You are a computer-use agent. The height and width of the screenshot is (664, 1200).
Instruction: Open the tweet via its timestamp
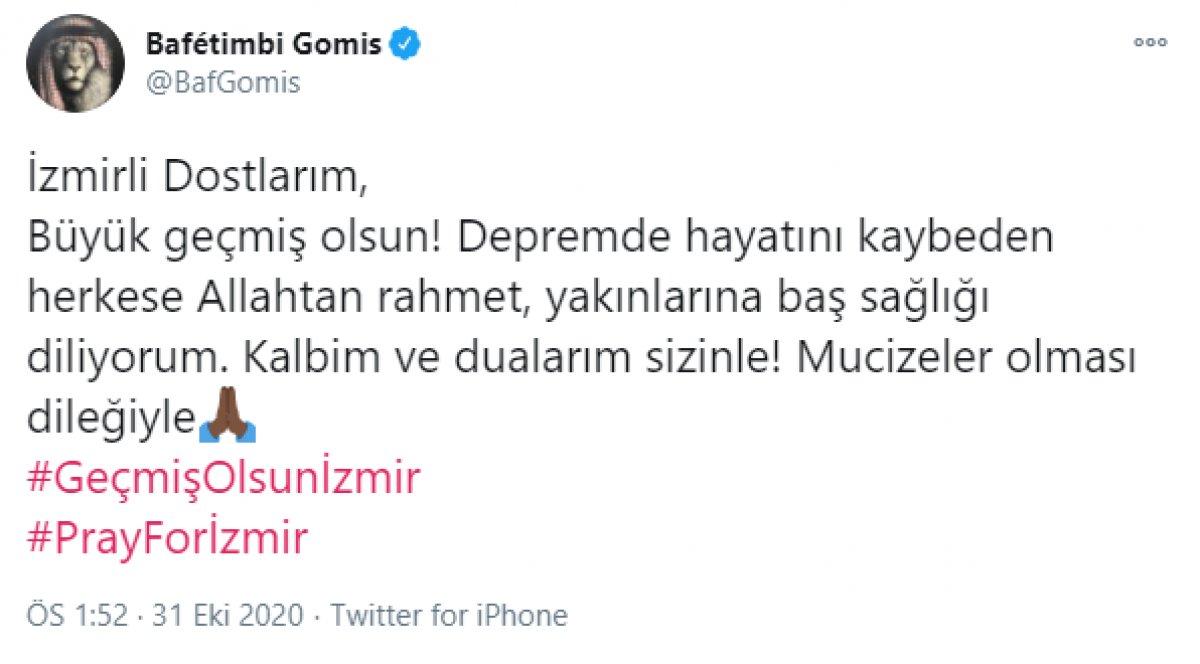pos(72,614)
